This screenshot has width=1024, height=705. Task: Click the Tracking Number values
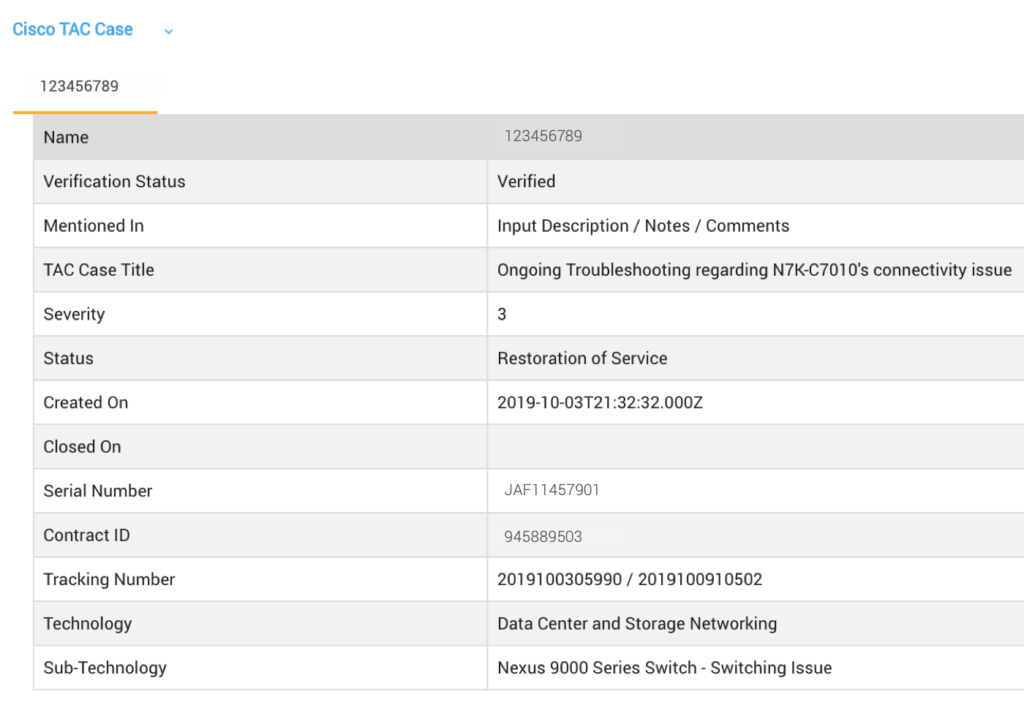point(629,579)
